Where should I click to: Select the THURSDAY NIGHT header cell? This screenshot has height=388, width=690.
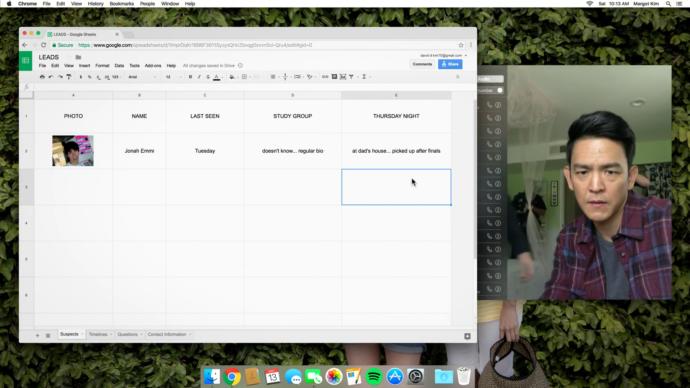pos(396,116)
